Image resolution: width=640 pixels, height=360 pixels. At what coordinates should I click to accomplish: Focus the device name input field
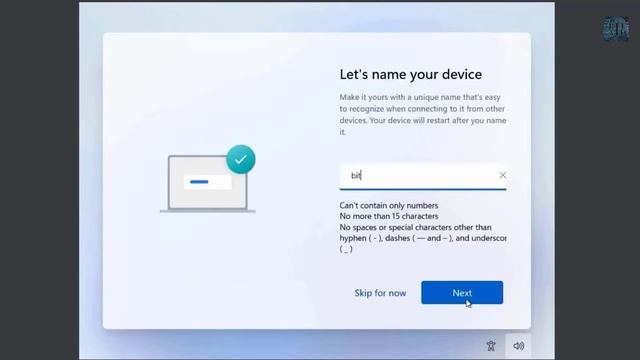(423, 176)
